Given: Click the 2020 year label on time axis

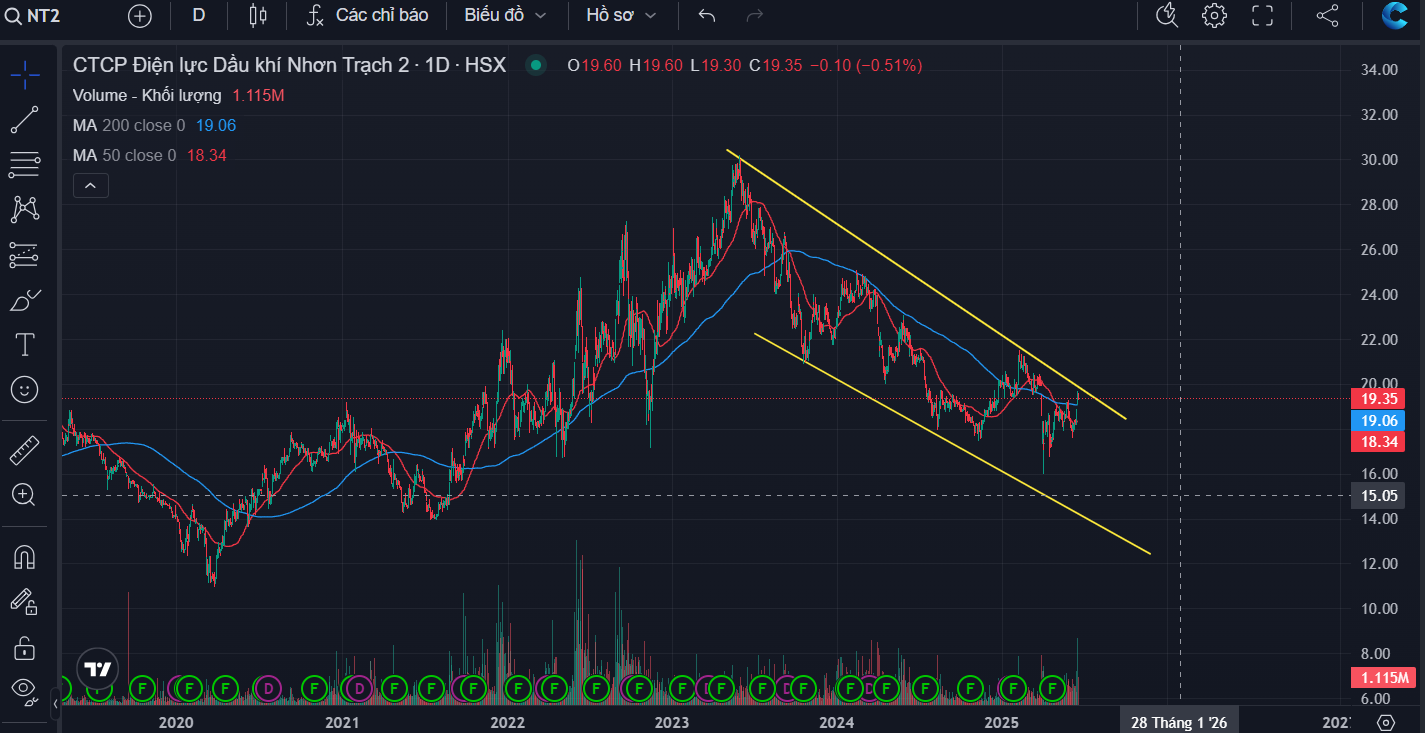Looking at the screenshot, I should pos(176,722).
